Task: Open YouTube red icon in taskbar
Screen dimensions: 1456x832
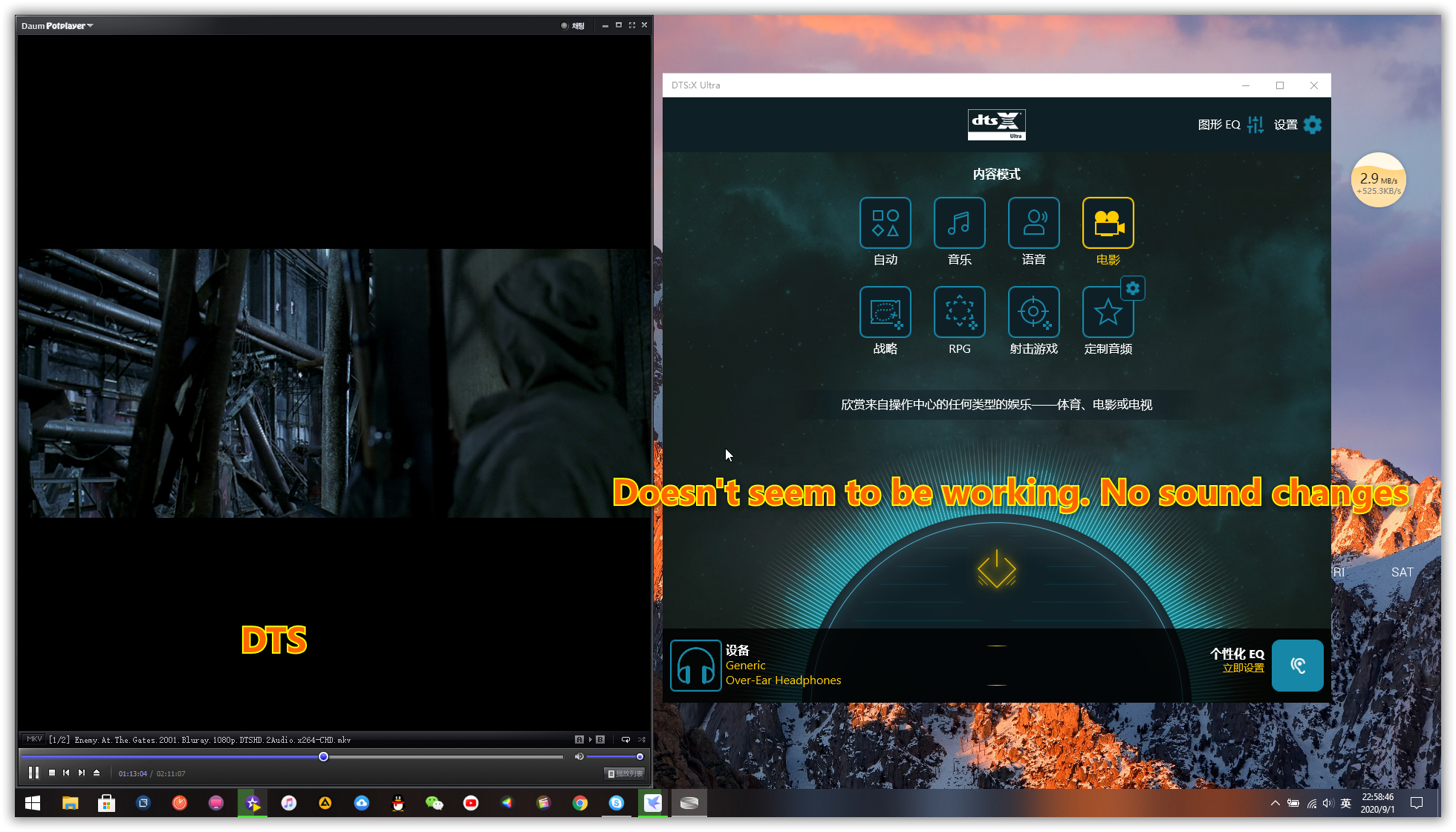Action: (x=471, y=803)
